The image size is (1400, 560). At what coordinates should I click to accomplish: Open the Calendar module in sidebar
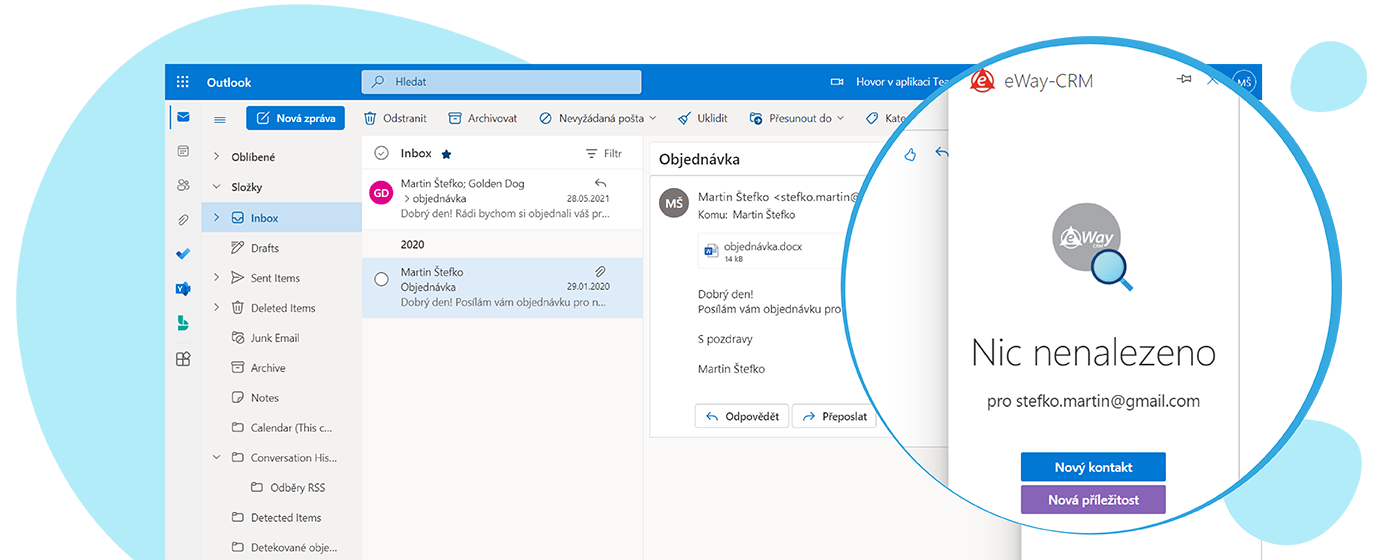(x=183, y=151)
